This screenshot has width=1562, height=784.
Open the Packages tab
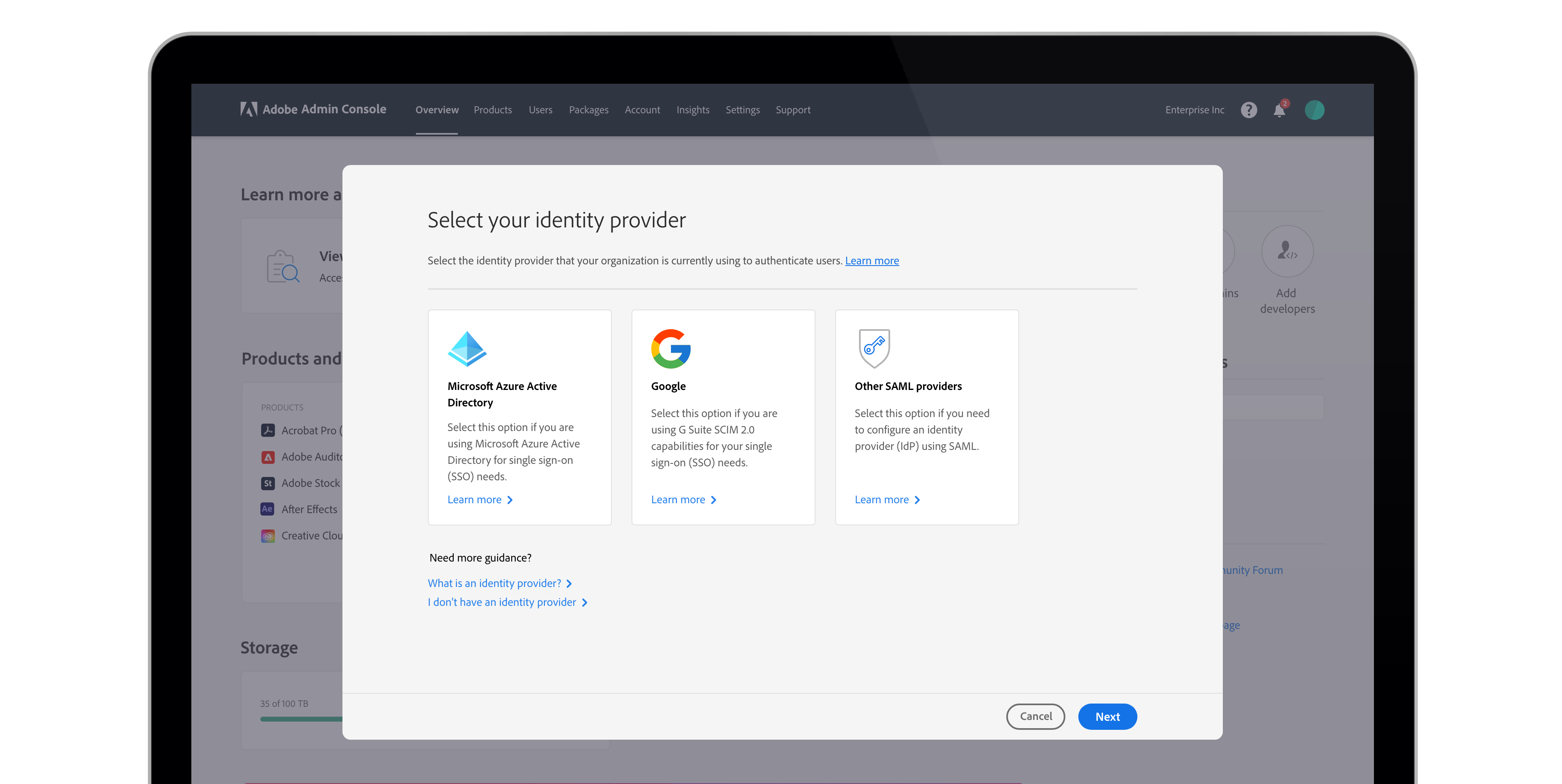[x=588, y=110]
